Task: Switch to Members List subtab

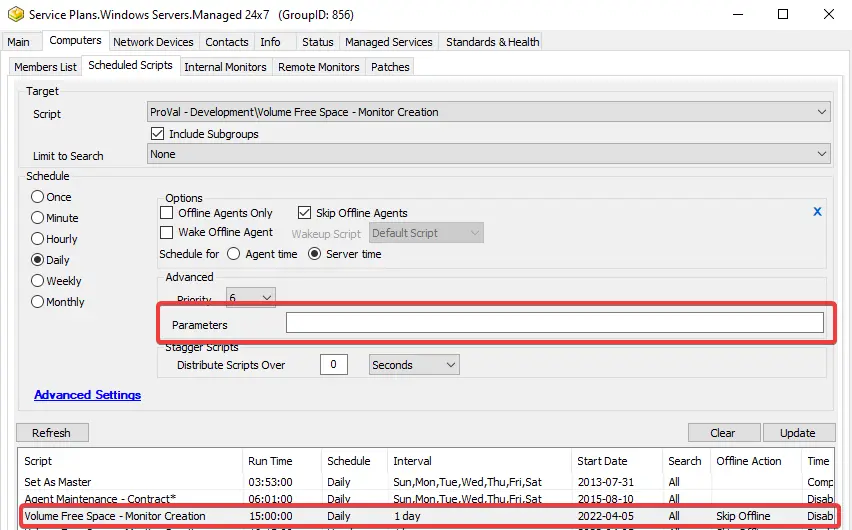Action: [x=45, y=67]
